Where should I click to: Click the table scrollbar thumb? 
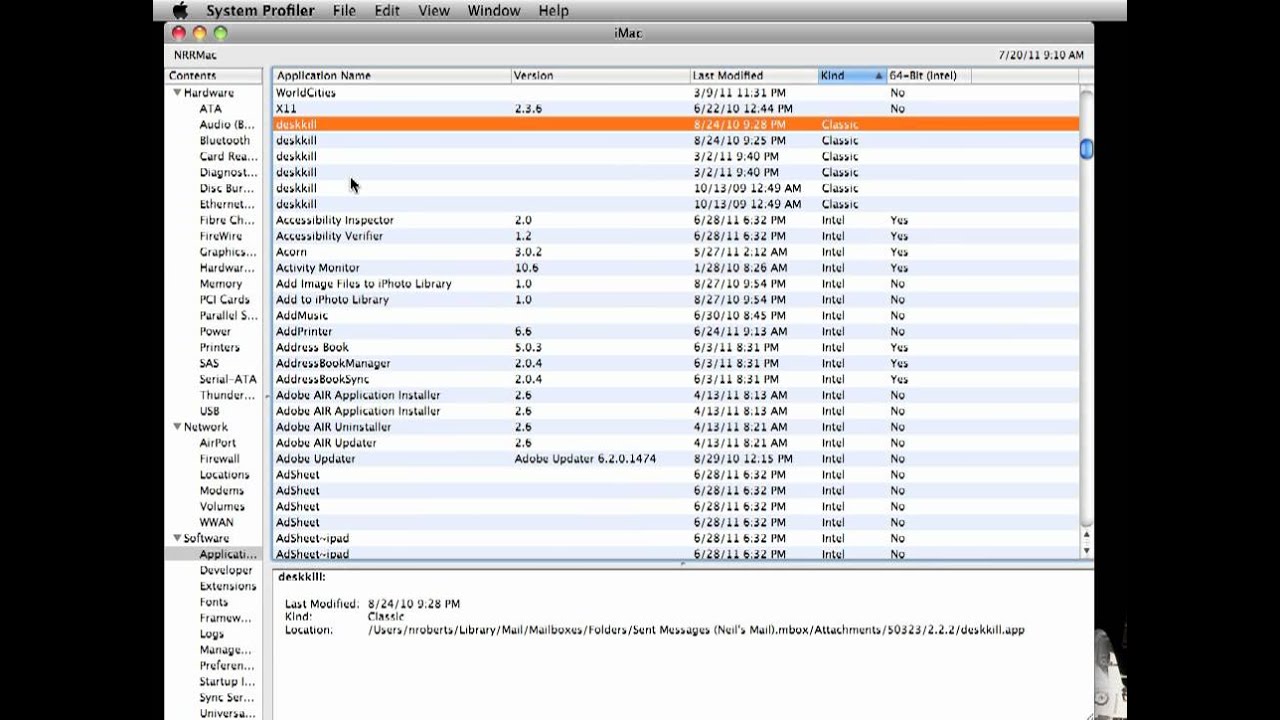[1086, 149]
